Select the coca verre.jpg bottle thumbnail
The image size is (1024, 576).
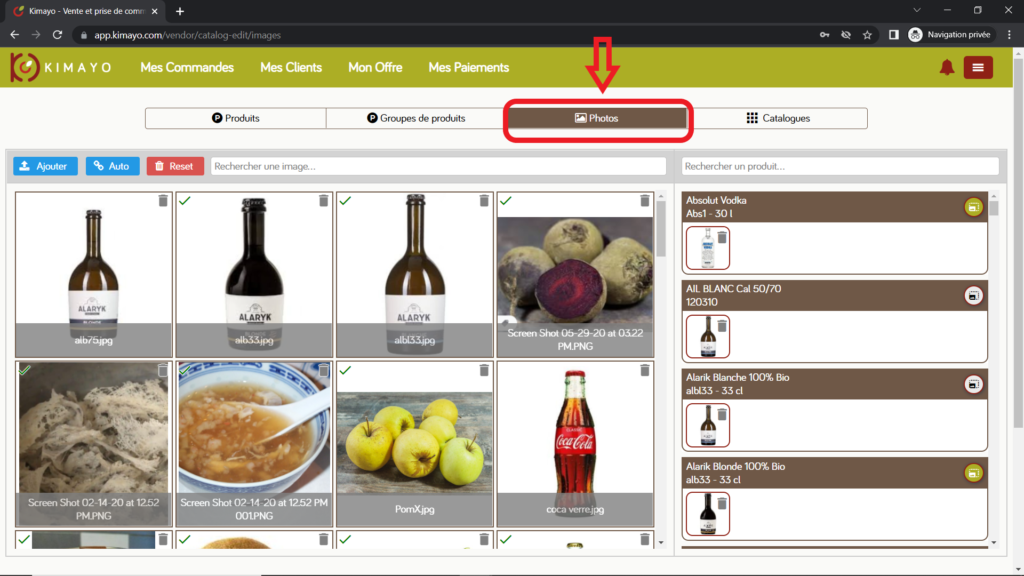point(575,444)
